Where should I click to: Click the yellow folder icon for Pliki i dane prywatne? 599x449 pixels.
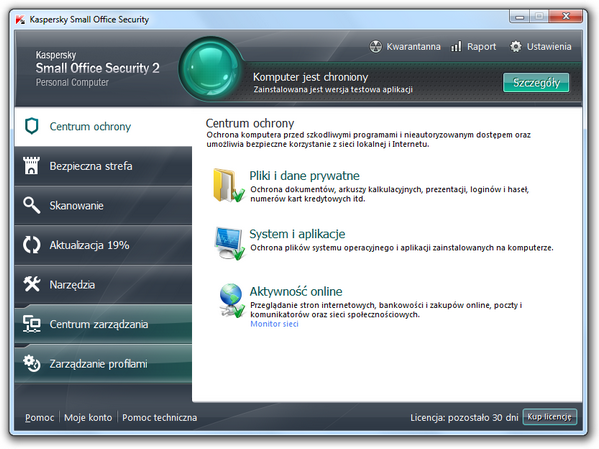tap(228, 185)
